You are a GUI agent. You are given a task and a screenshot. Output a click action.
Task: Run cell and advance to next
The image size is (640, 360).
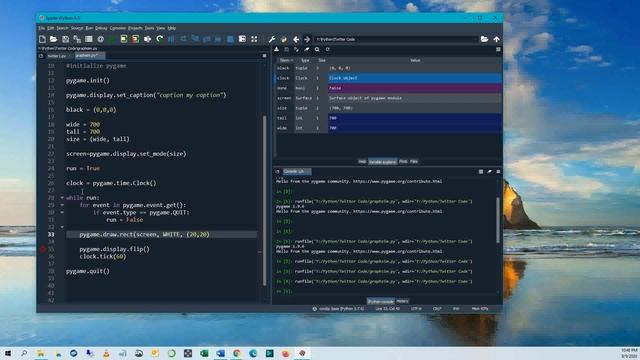click(x=136, y=39)
